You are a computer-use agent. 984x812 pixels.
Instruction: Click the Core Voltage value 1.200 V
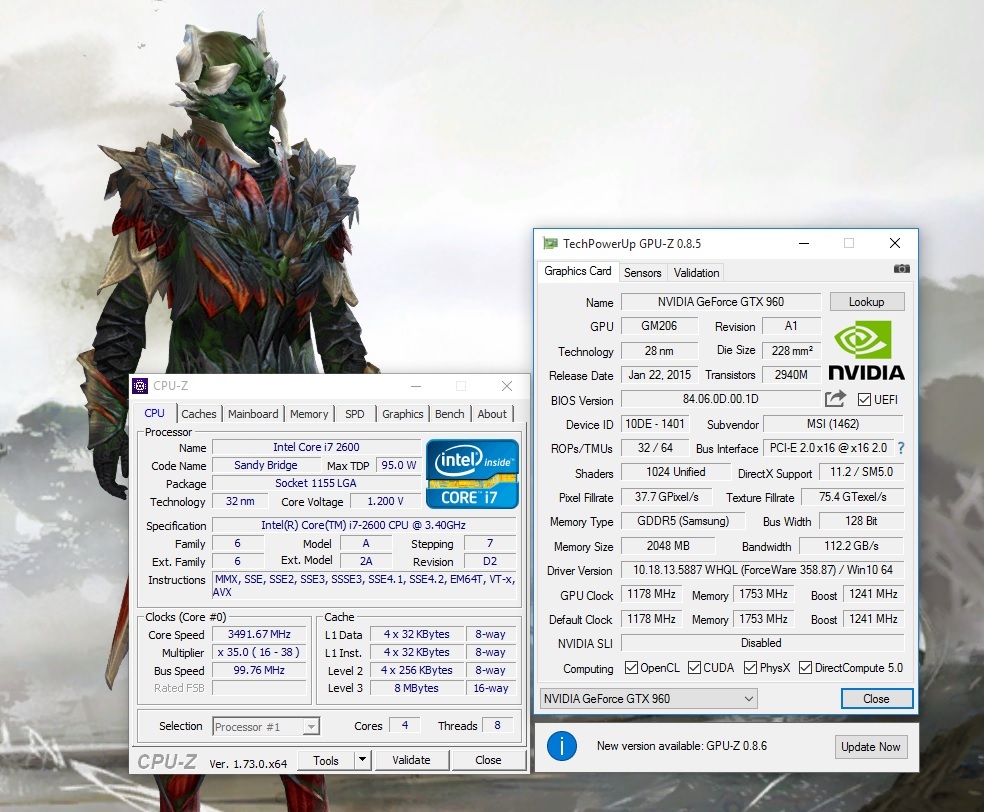coord(385,501)
